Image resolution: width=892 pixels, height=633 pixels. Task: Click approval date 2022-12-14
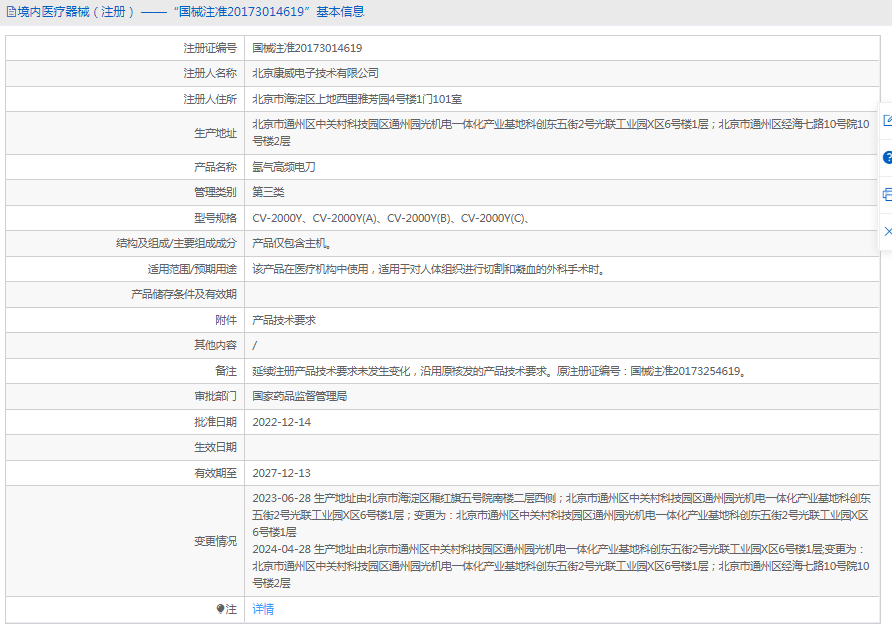point(281,422)
